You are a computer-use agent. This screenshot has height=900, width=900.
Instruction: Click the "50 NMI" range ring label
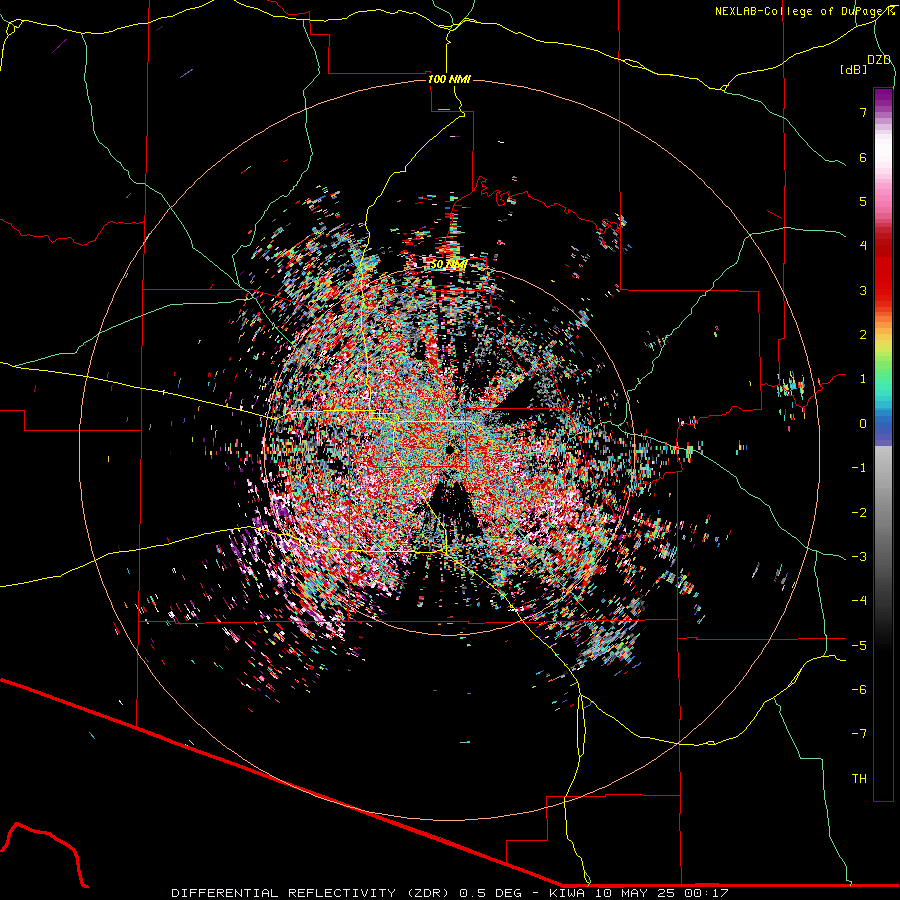coord(448,265)
